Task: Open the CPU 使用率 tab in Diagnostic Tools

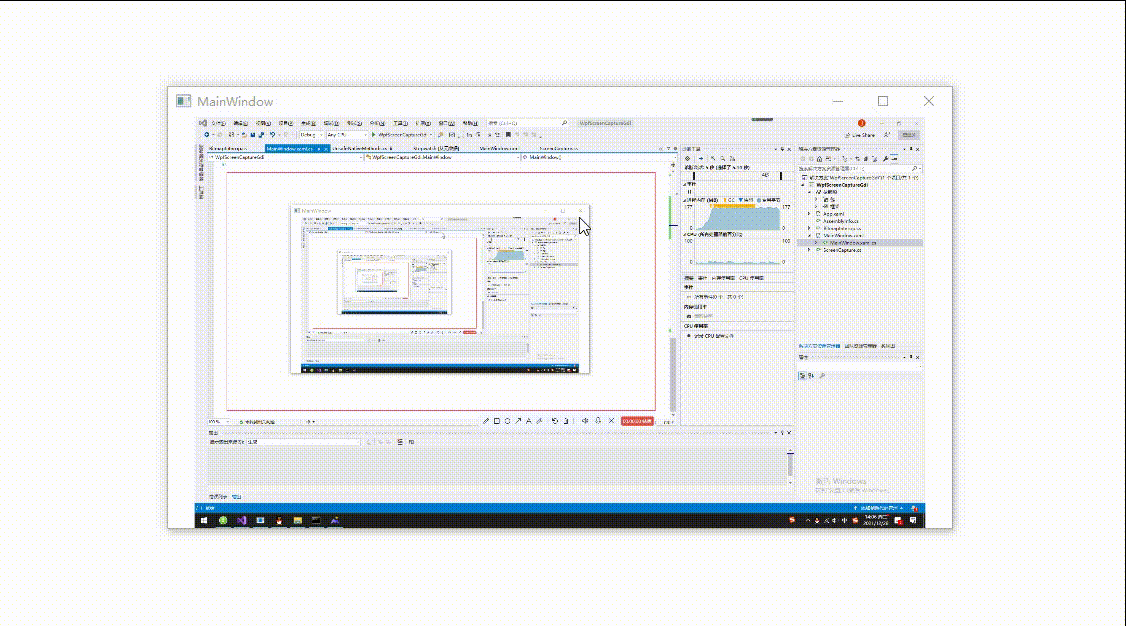Action: click(751, 278)
